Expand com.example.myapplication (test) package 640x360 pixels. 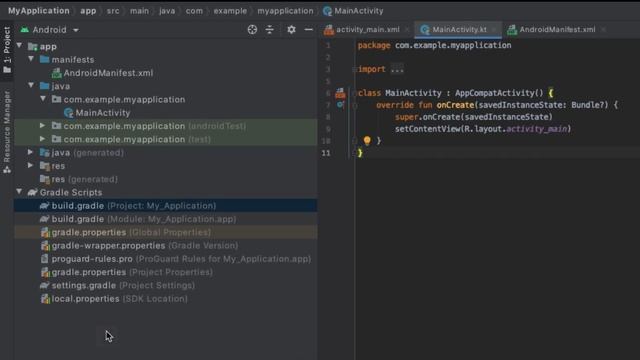(x=42, y=139)
